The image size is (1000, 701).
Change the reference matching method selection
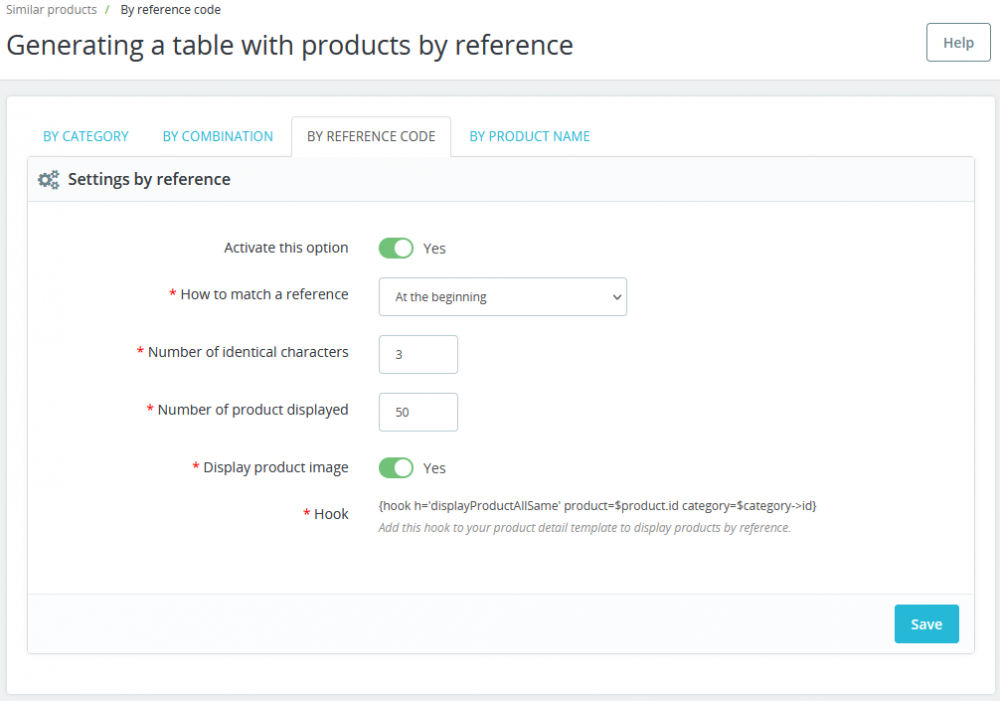coord(502,296)
